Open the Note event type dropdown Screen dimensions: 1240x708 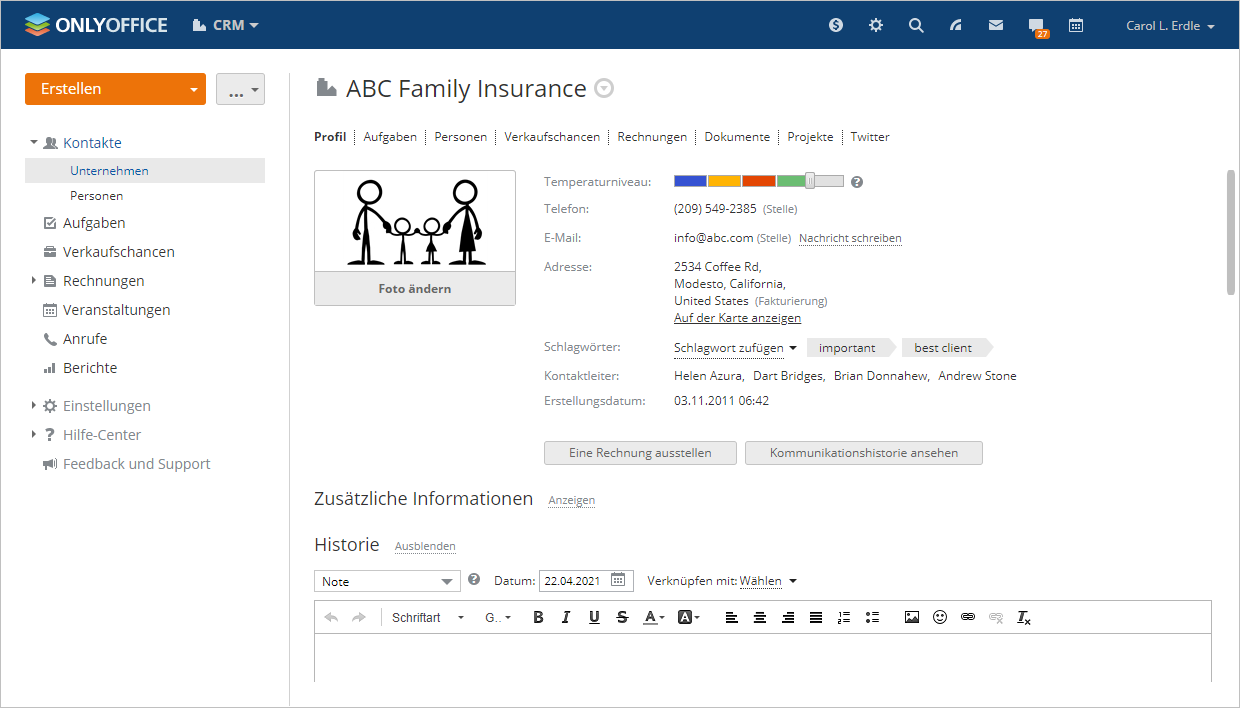(x=387, y=581)
